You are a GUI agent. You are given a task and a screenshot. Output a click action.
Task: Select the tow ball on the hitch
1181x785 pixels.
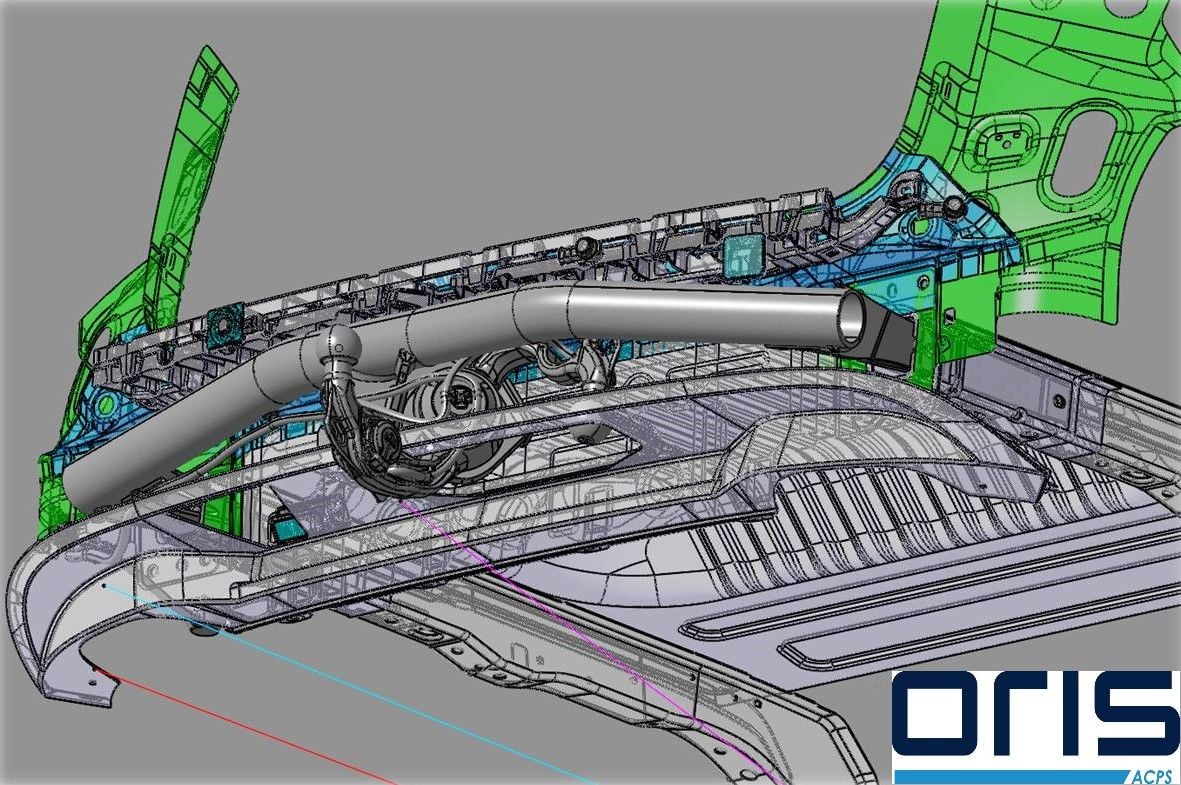(x=342, y=345)
